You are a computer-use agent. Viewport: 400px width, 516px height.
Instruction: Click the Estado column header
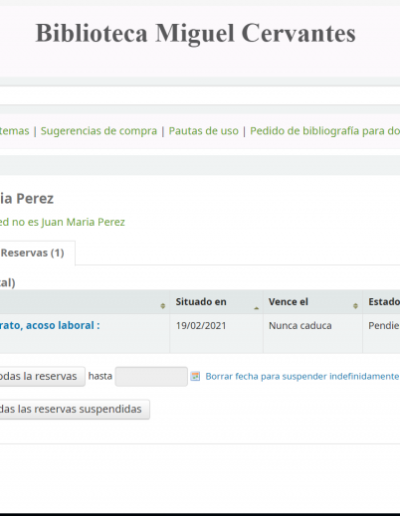coord(383,302)
